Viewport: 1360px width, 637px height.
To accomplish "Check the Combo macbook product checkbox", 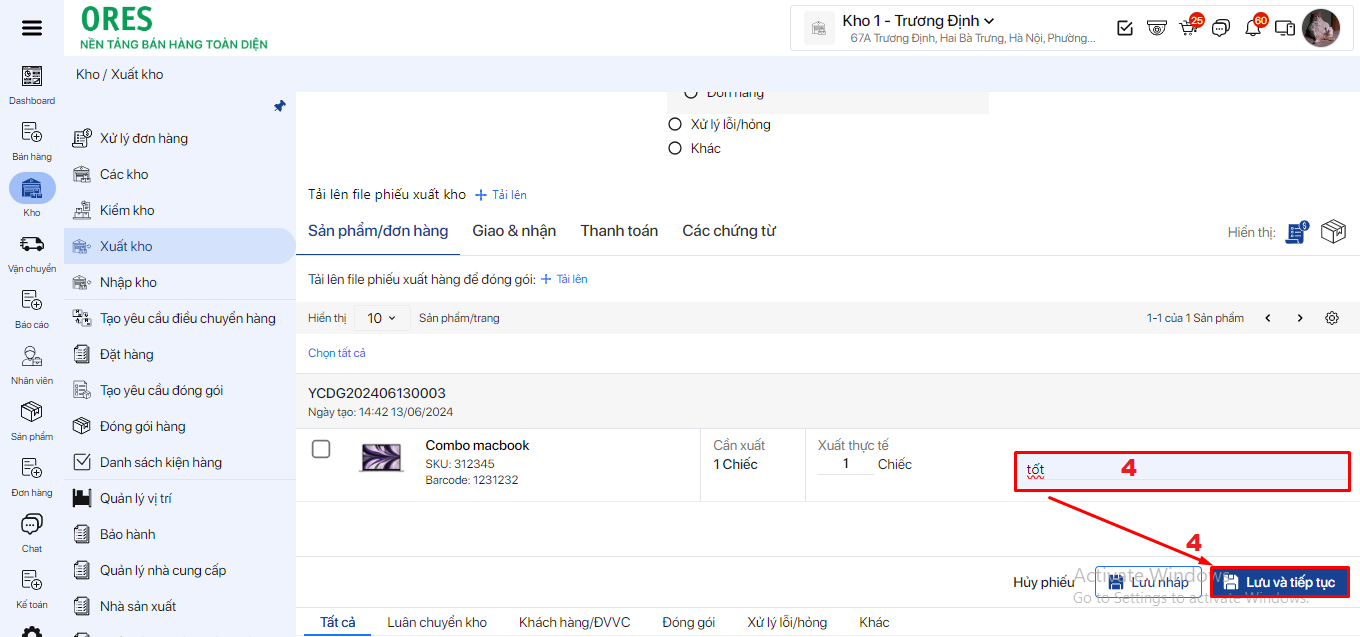I will pos(321,449).
